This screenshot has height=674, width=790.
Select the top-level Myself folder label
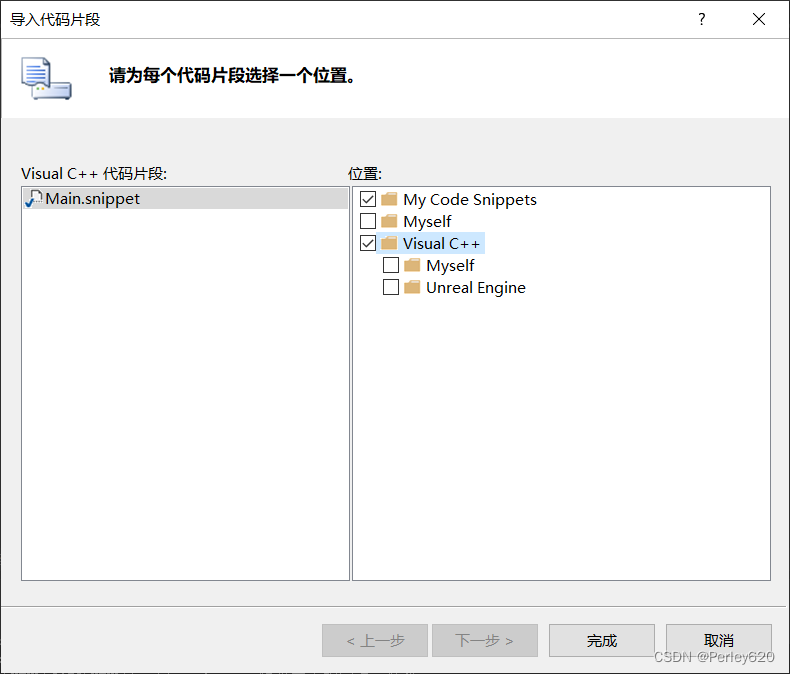coord(427,222)
